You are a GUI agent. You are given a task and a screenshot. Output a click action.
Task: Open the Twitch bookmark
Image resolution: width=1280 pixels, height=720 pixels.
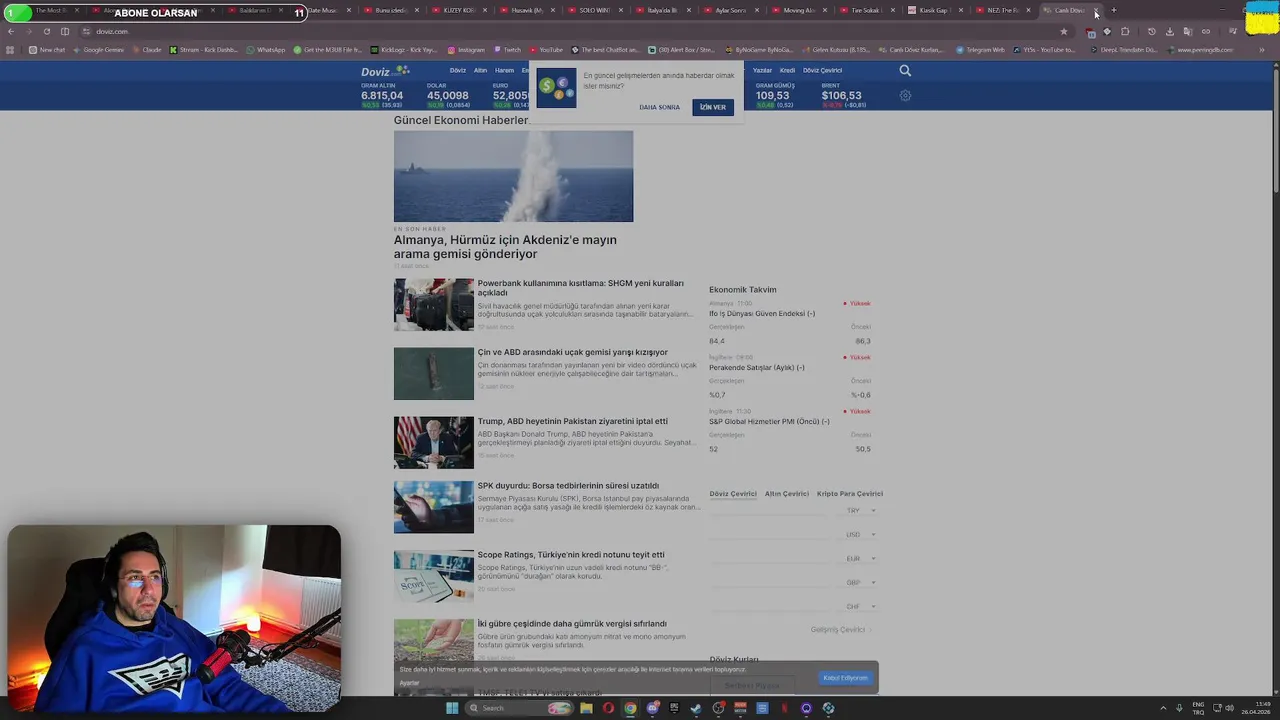[506, 49]
